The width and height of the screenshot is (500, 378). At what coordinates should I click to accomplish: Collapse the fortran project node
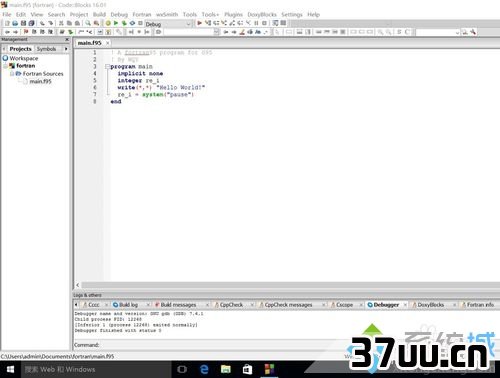tap(6, 66)
